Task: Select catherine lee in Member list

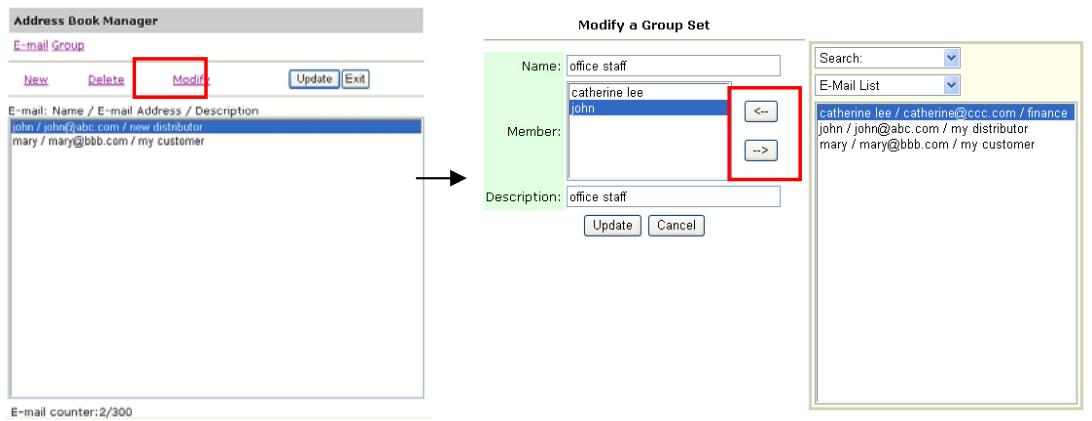Action: coord(648,92)
